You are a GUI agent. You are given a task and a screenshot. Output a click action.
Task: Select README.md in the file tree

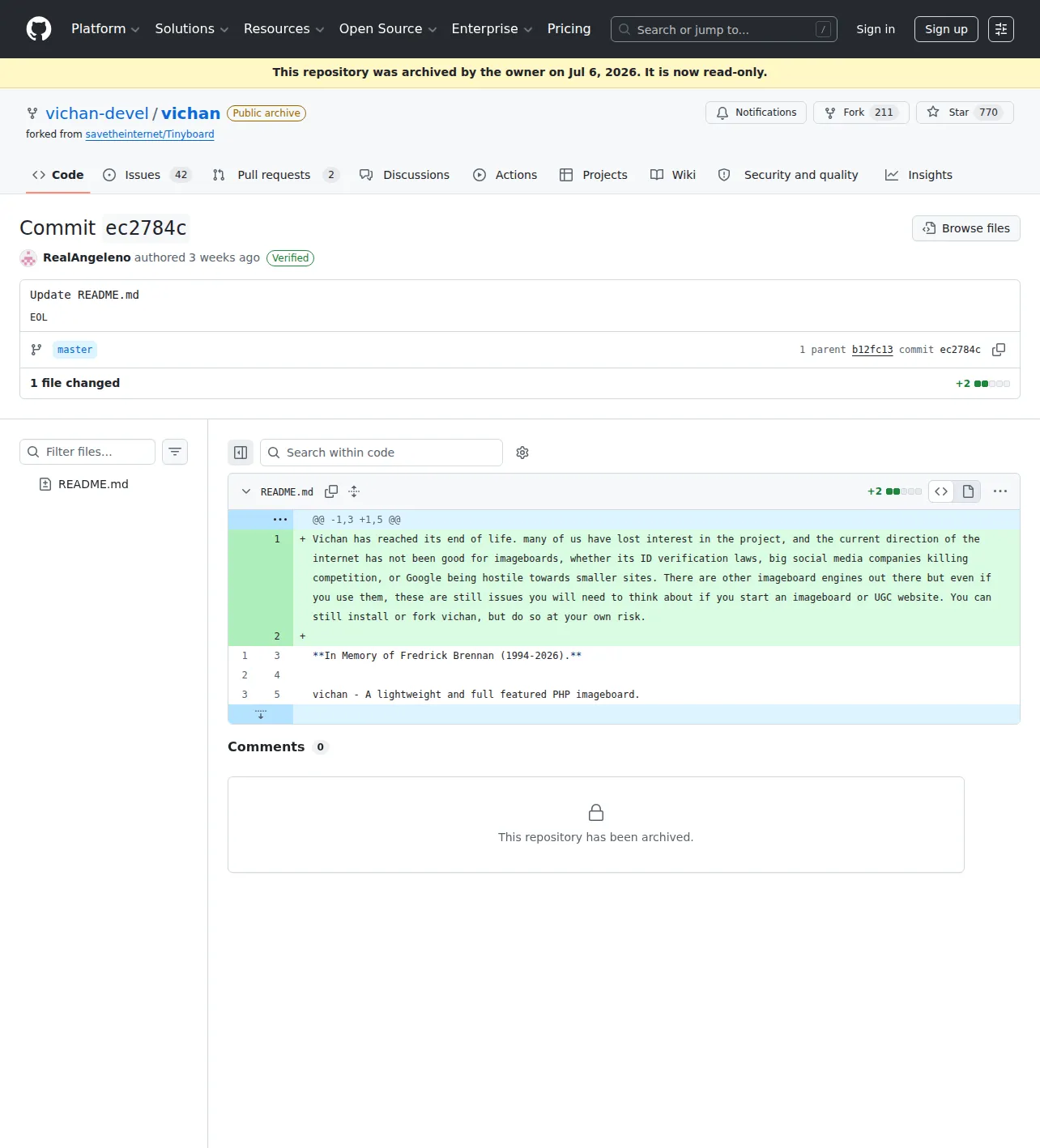[93, 484]
